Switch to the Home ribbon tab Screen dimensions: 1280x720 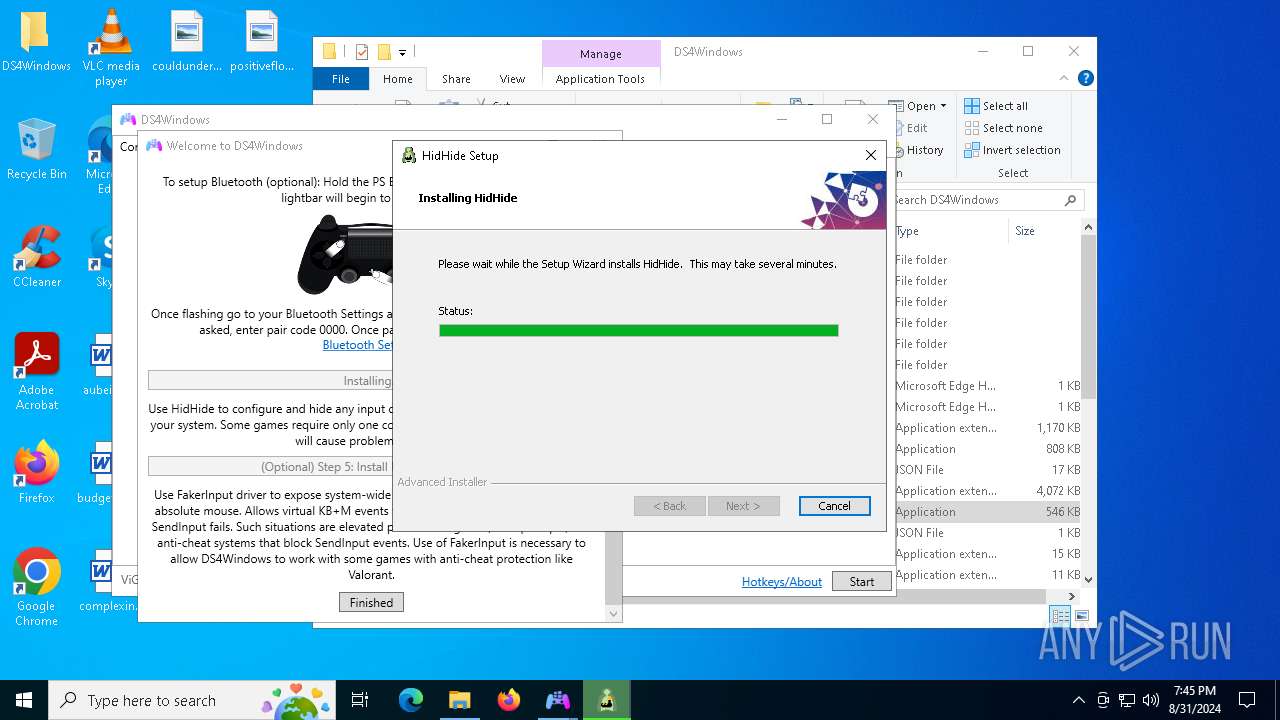[397, 79]
